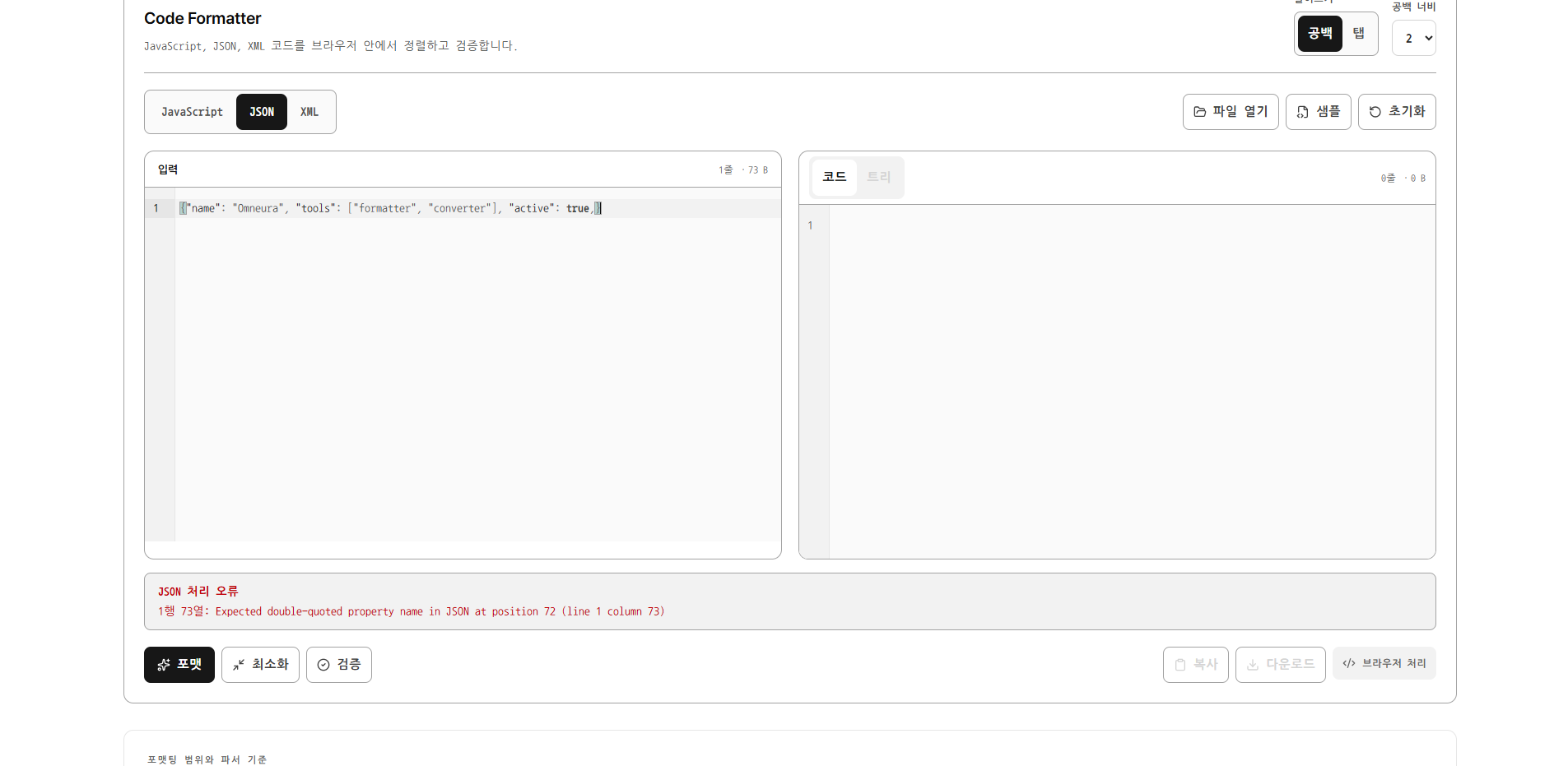Screen dimensions: 1568x766
Task: Click the sparkle icon on 포맷 button
Action: [x=164, y=665]
